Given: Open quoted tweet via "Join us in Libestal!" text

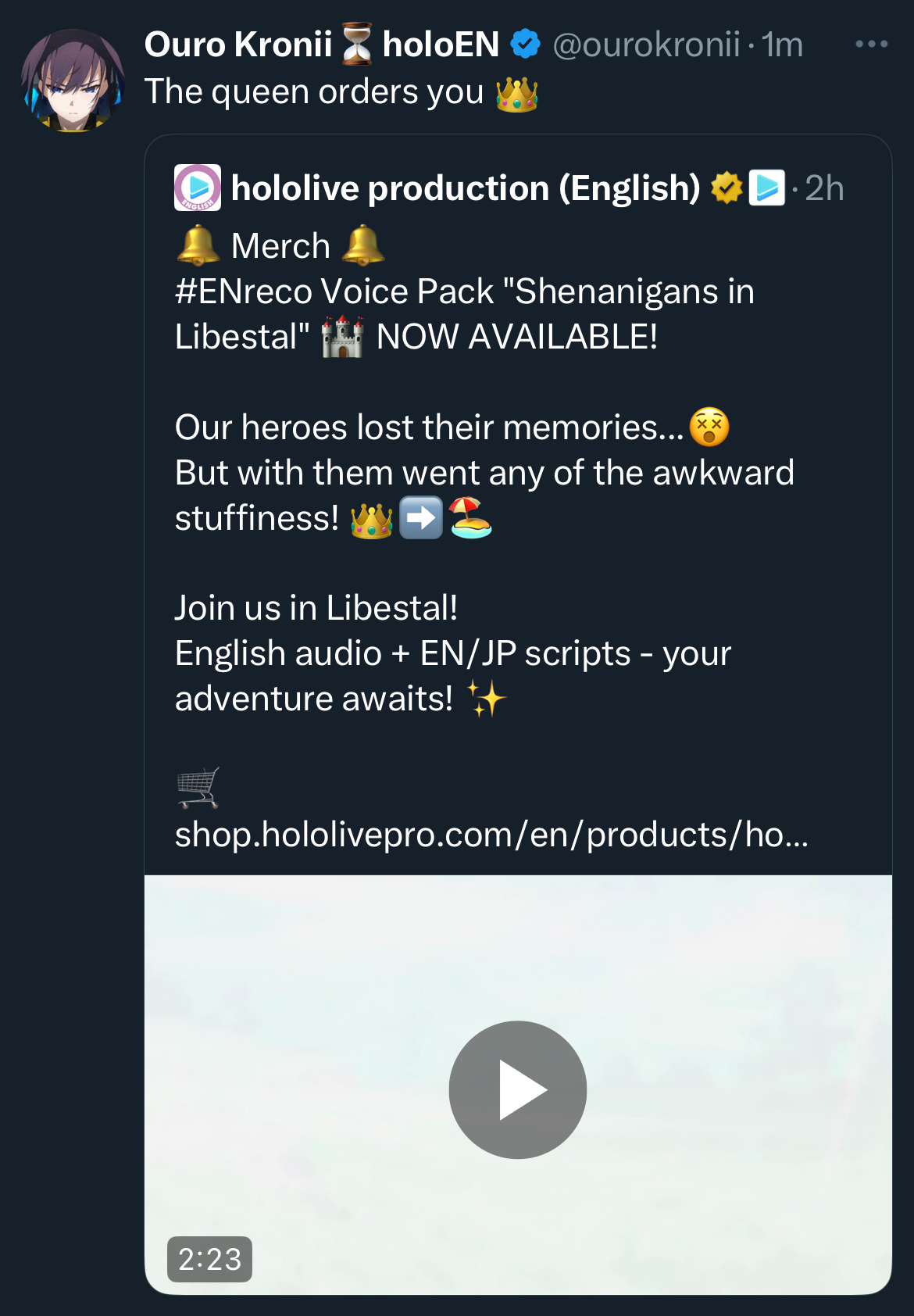Looking at the screenshot, I should [316, 608].
